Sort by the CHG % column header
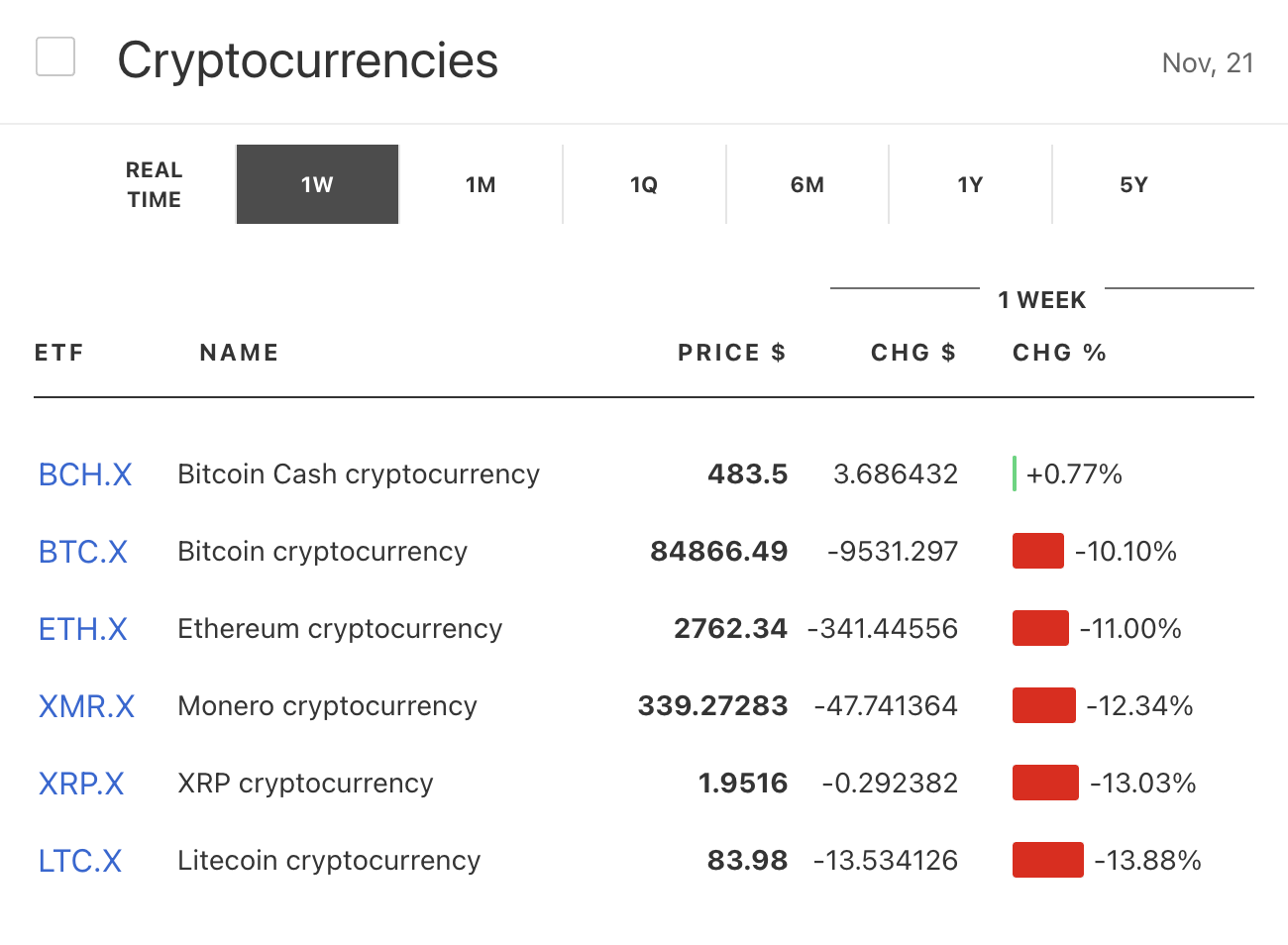Viewport: 1288px width, 945px height. [x=1059, y=353]
